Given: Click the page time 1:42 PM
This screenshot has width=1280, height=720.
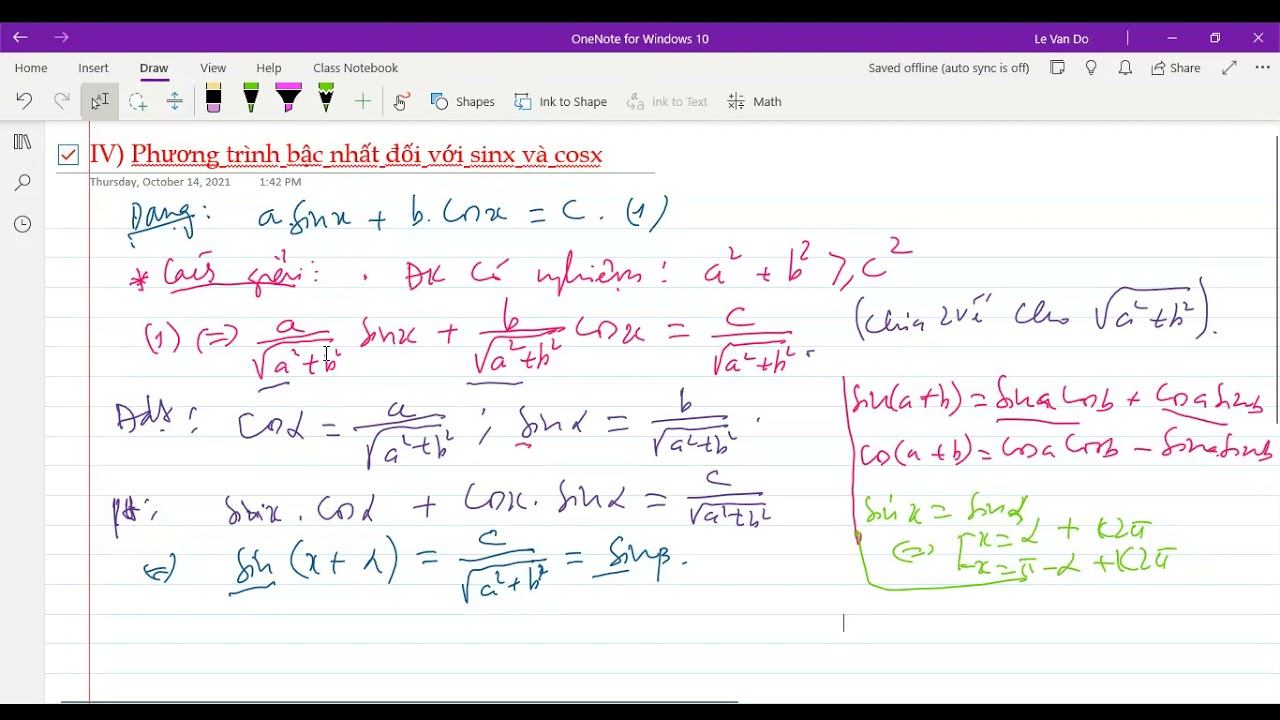Looking at the screenshot, I should 280,182.
